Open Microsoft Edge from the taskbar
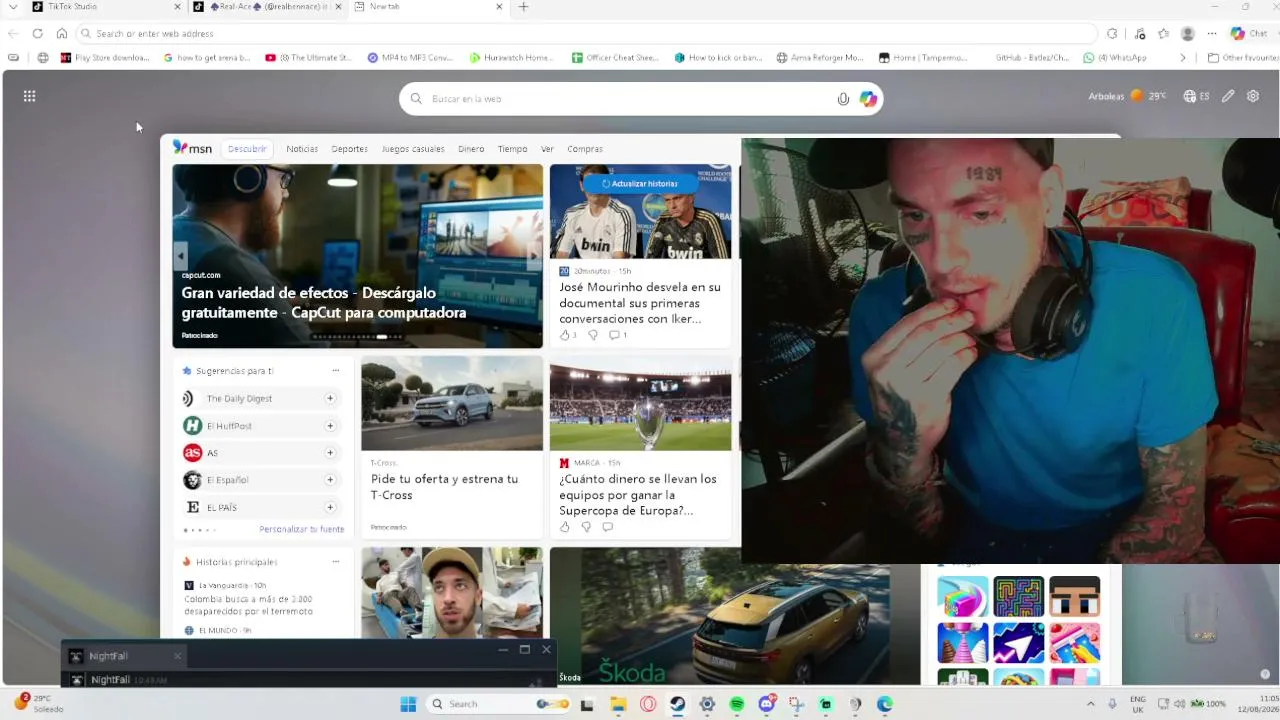 885,704
